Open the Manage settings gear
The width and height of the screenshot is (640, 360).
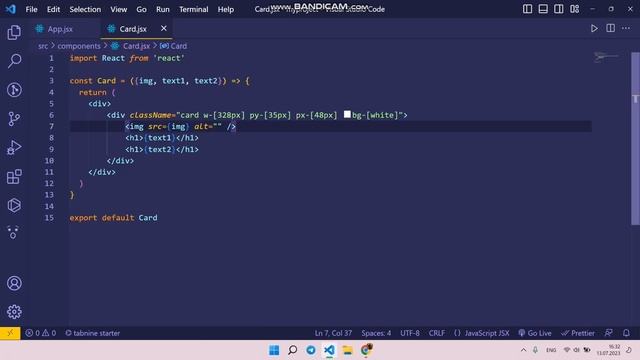click(14, 312)
